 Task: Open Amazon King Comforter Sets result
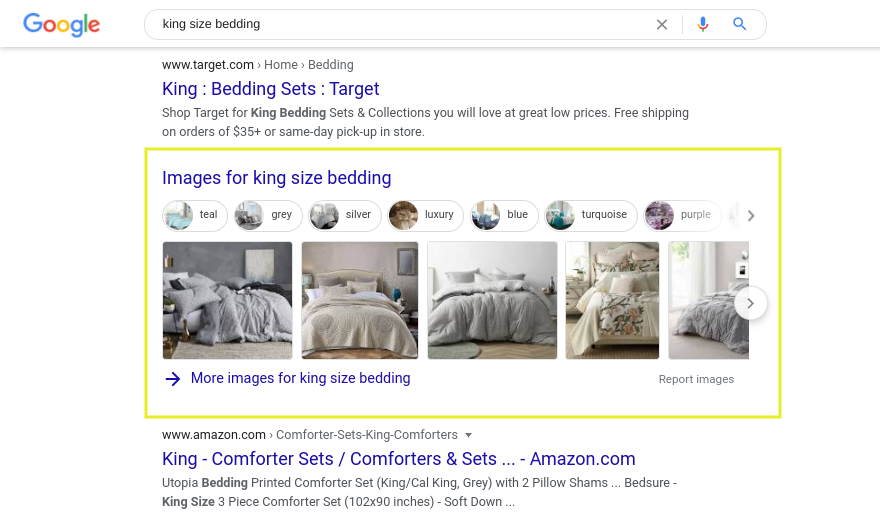point(398,459)
